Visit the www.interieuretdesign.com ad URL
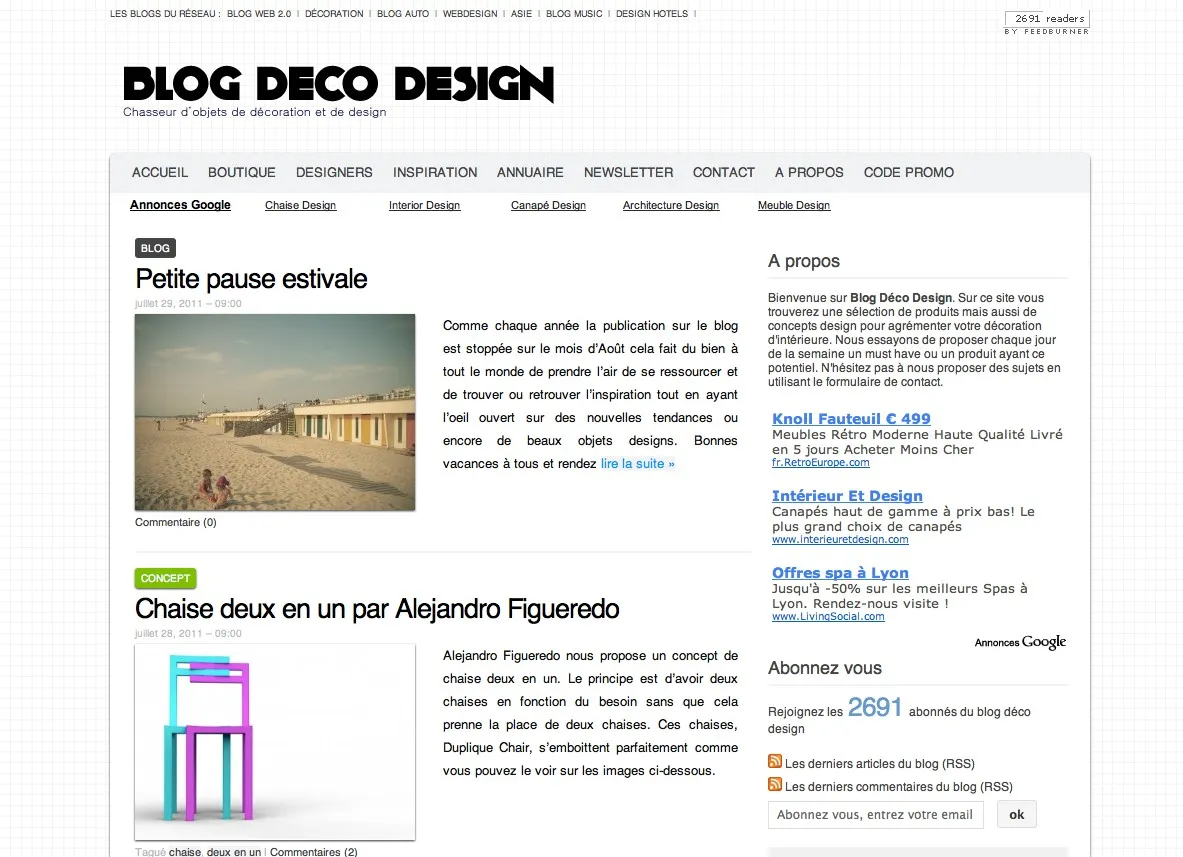The width and height of the screenshot is (1183, 857). click(x=840, y=539)
